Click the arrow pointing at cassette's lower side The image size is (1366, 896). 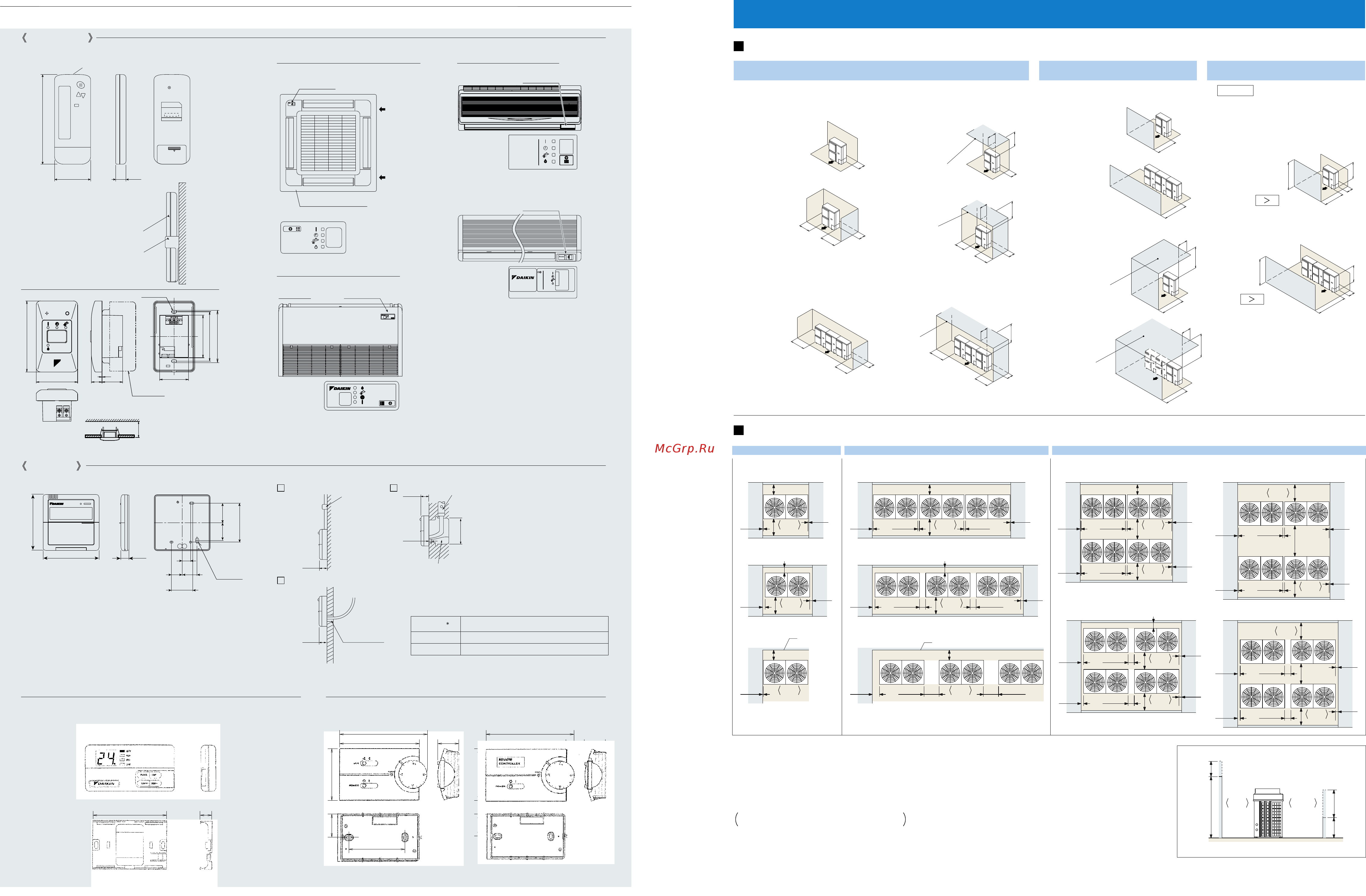click(382, 178)
